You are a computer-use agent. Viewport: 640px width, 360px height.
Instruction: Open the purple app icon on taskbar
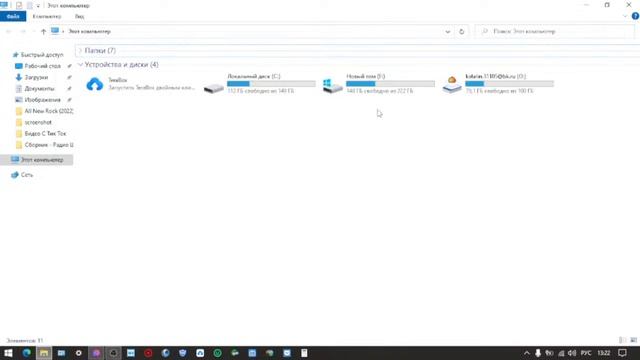96,353
